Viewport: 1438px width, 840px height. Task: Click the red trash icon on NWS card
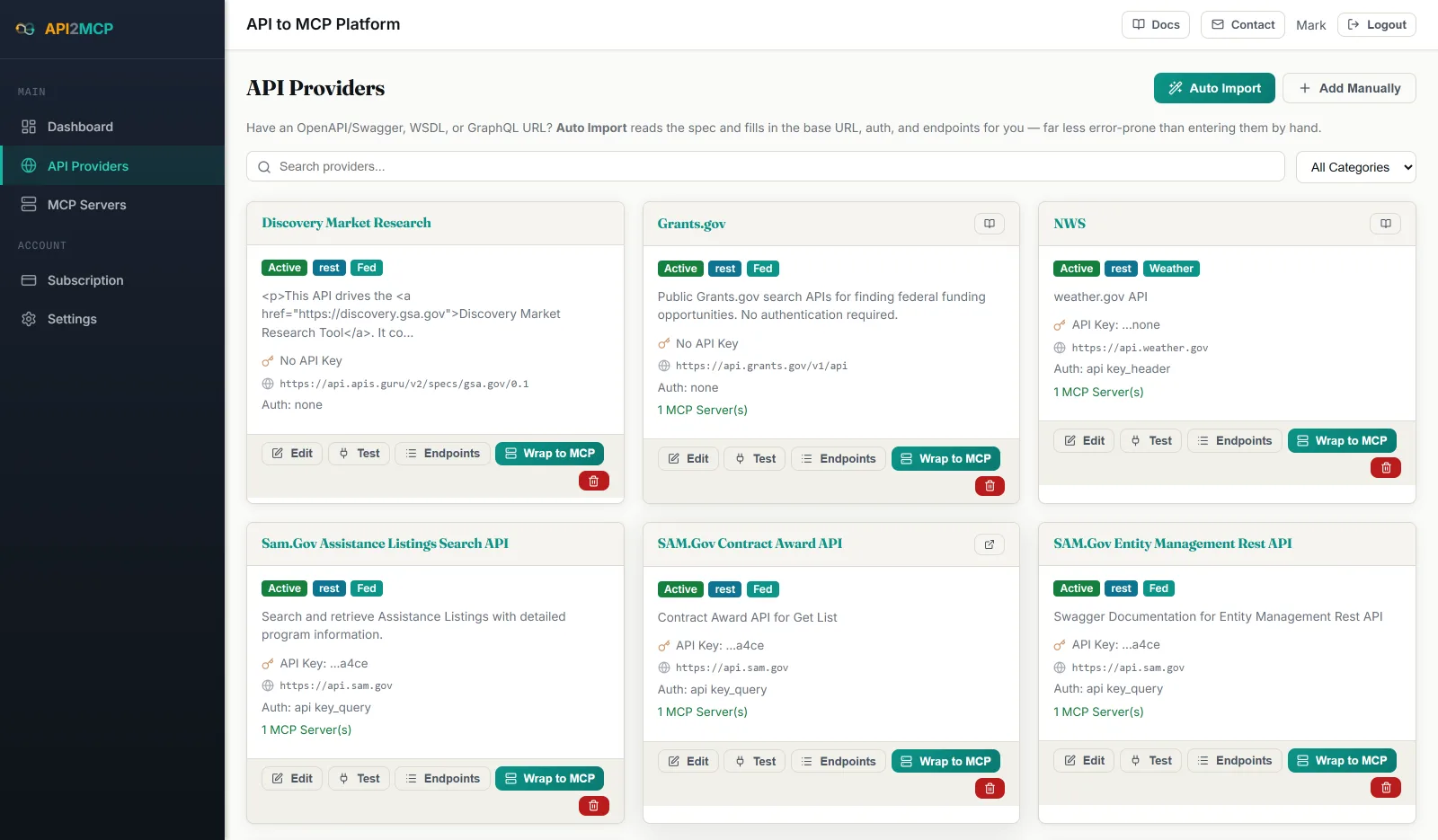[1386, 468]
